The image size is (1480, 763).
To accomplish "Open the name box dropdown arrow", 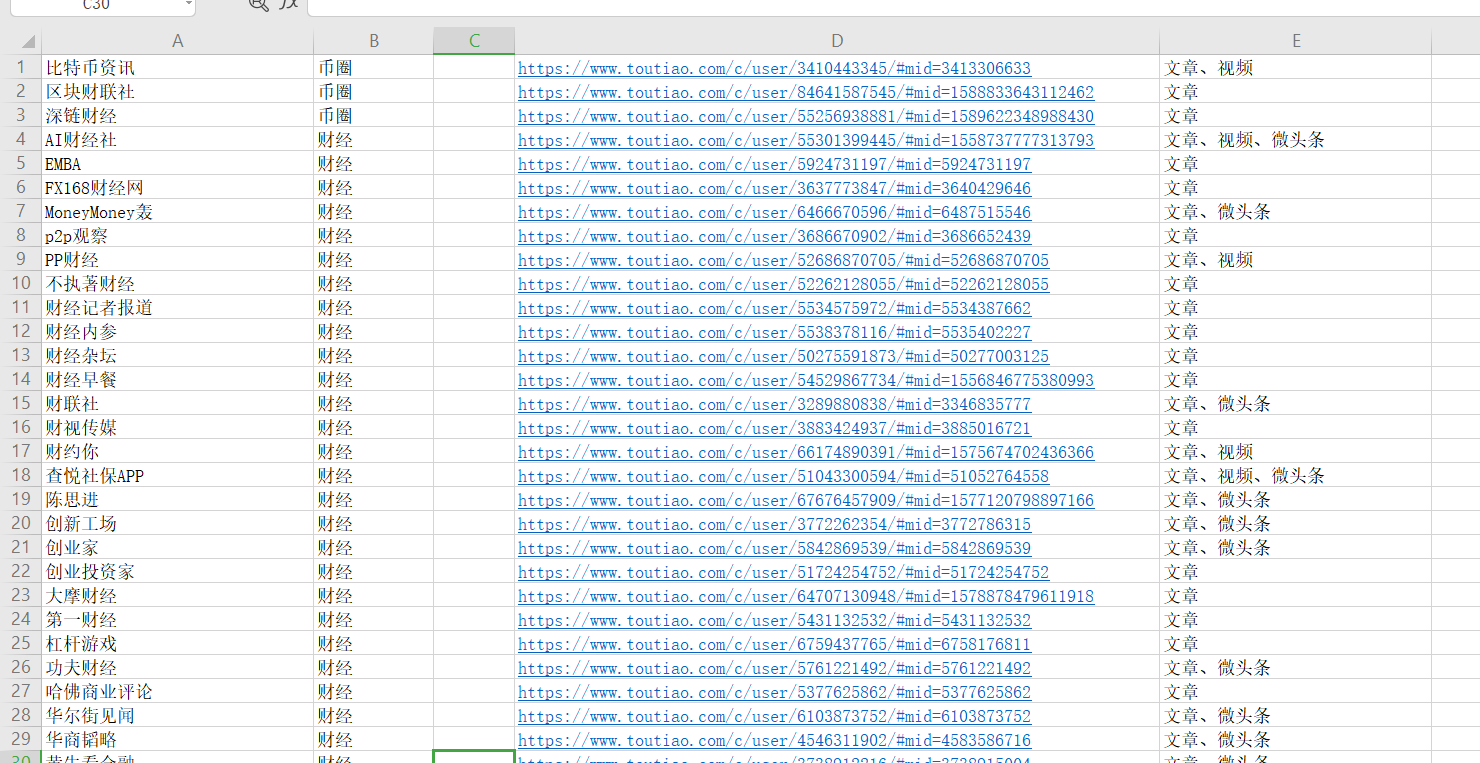I will [189, 4].
